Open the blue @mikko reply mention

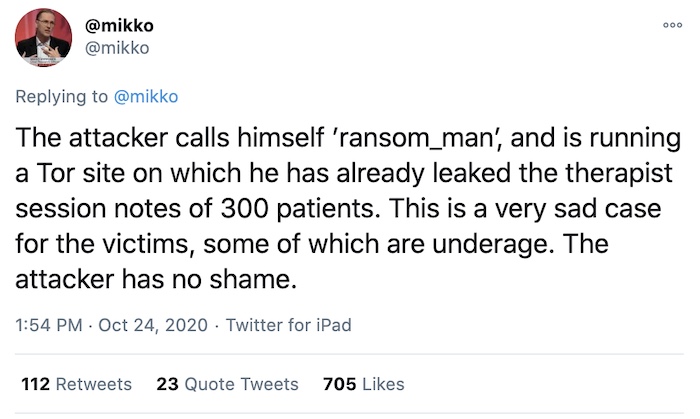coord(146,96)
